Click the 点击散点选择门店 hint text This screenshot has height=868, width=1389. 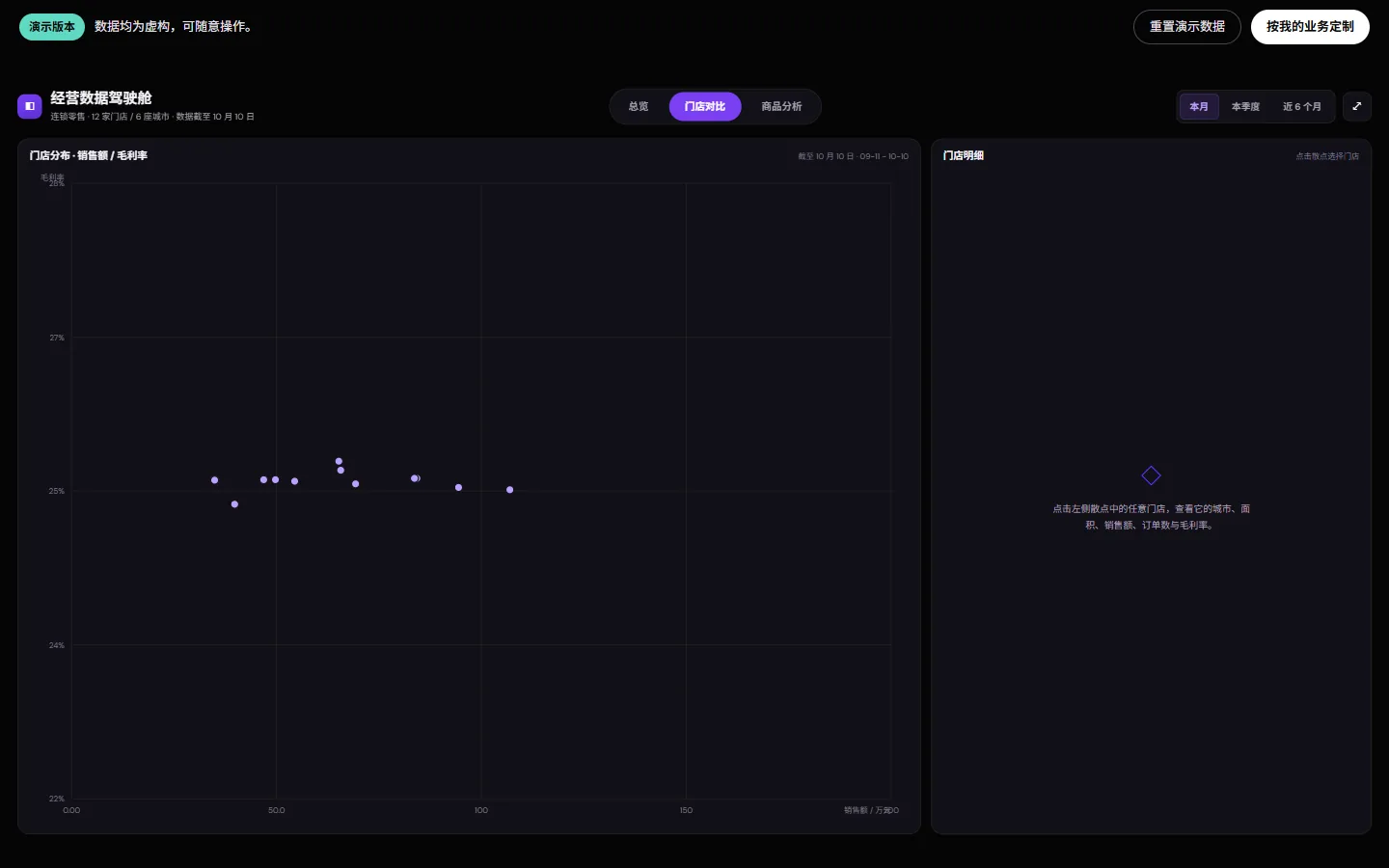click(1327, 156)
